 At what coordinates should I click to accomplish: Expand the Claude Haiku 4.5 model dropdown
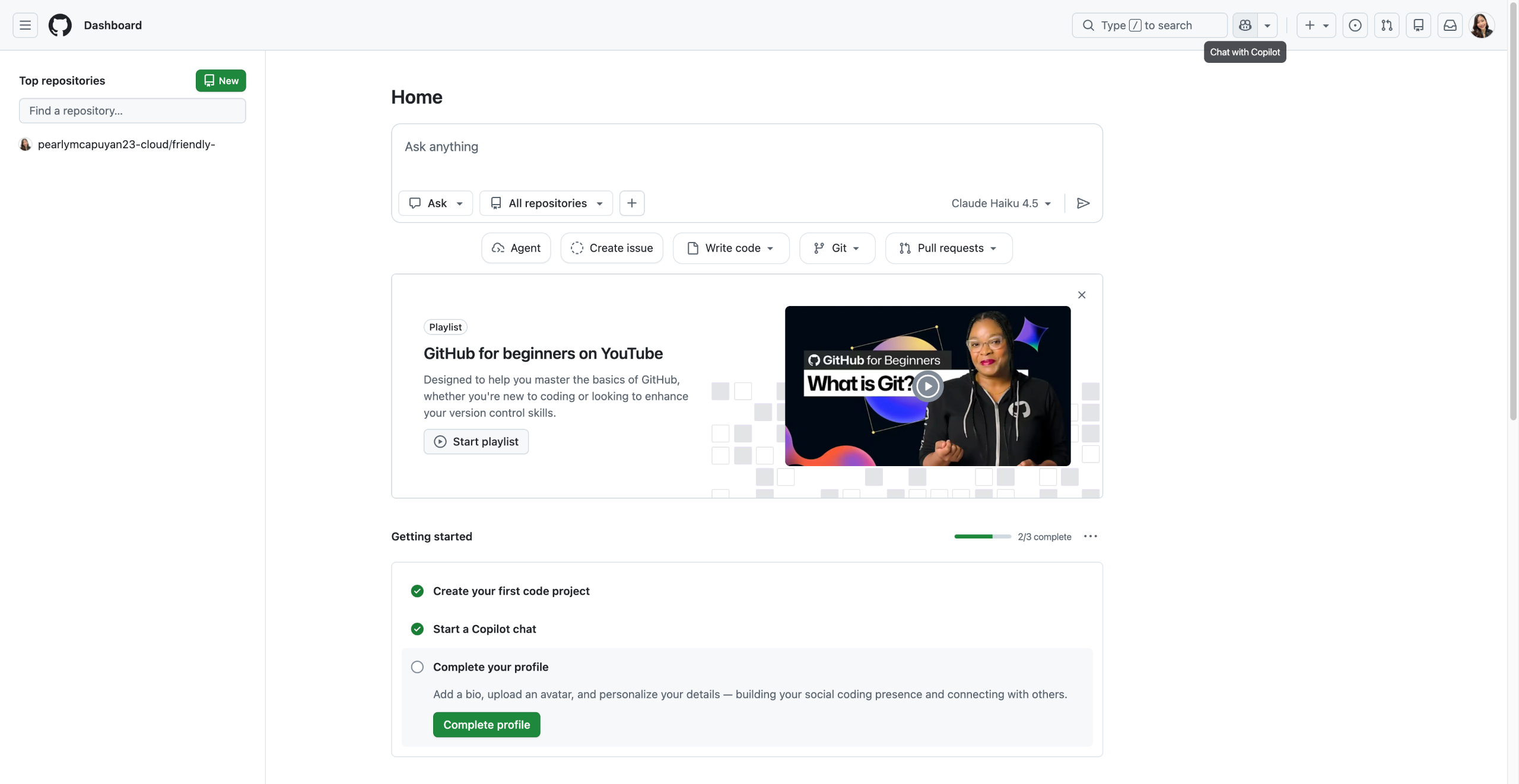coord(1001,203)
